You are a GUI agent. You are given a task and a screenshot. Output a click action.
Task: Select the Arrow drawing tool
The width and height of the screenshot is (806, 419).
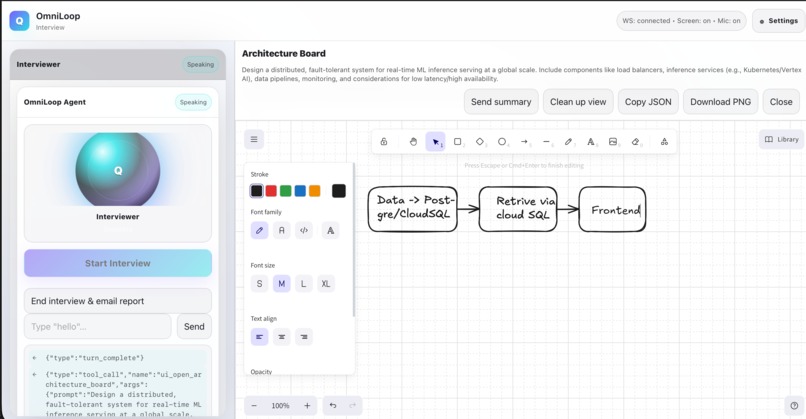coord(524,142)
